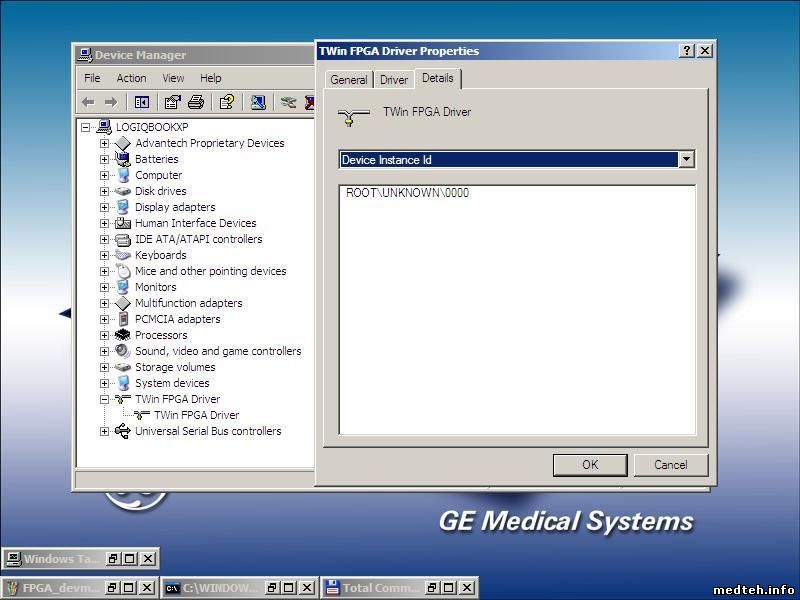Open the Device Instance Id dropdown
The image size is (800, 600).
686,159
